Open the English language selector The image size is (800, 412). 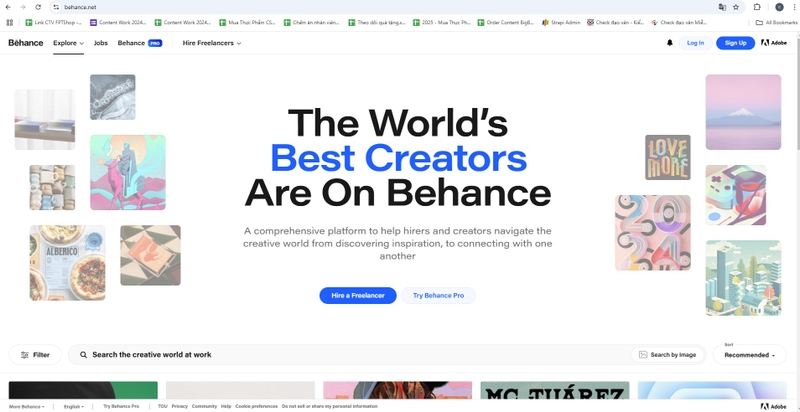[x=74, y=406]
